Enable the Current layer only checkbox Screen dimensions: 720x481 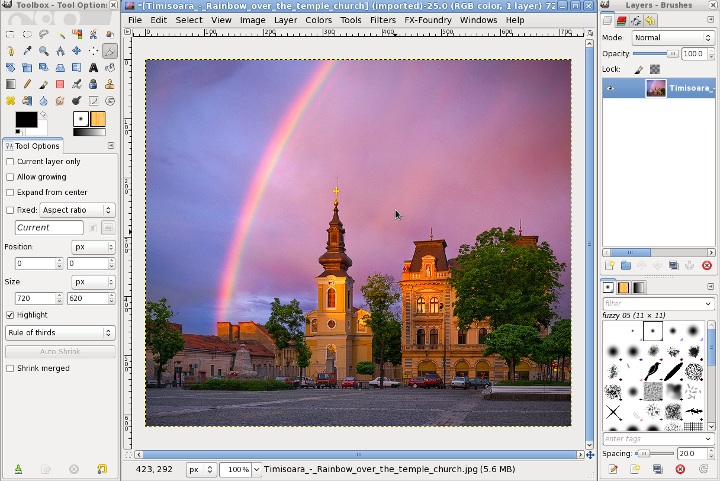pos(10,162)
